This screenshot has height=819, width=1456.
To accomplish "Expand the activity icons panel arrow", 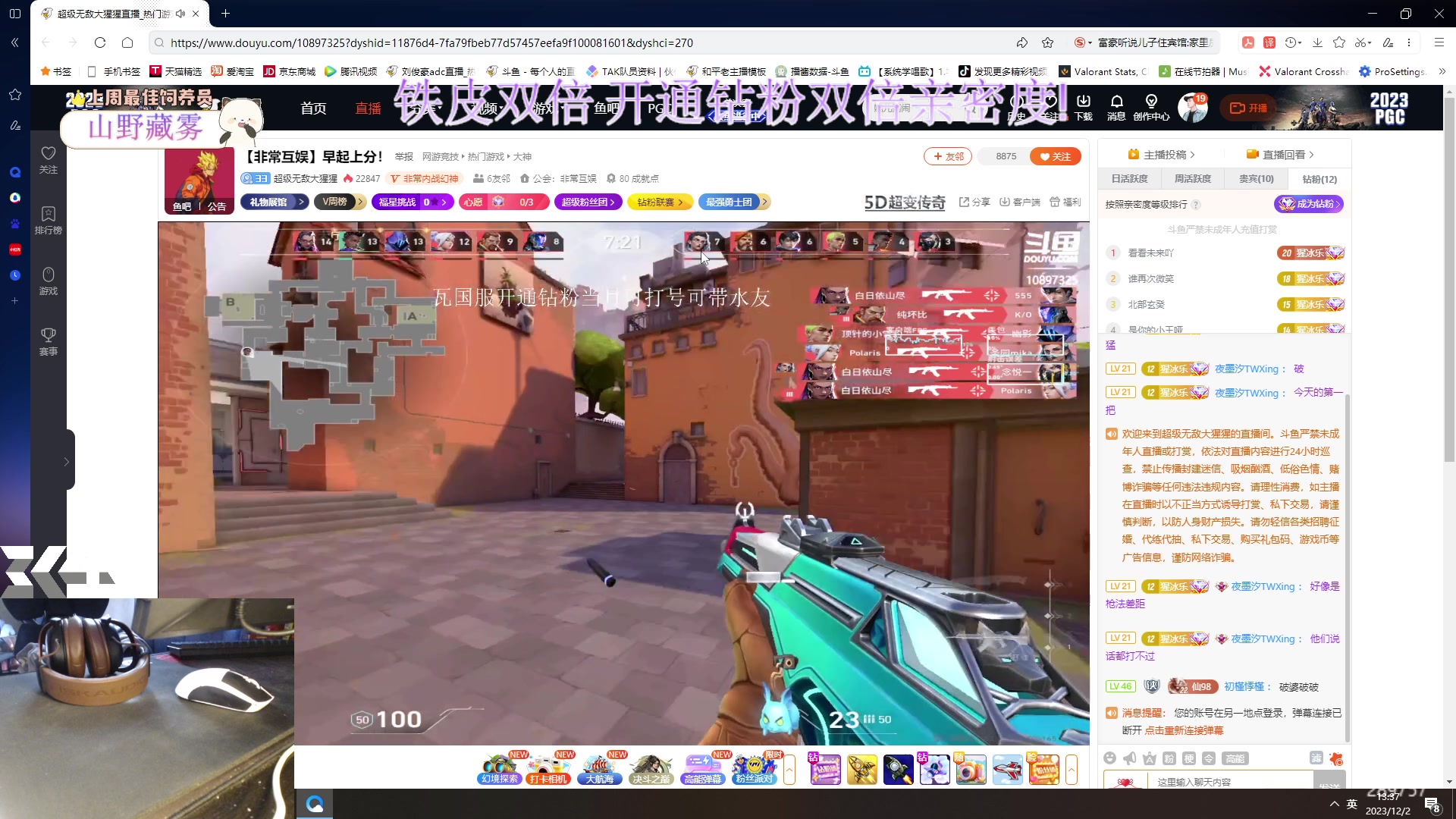I will click(x=789, y=770).
